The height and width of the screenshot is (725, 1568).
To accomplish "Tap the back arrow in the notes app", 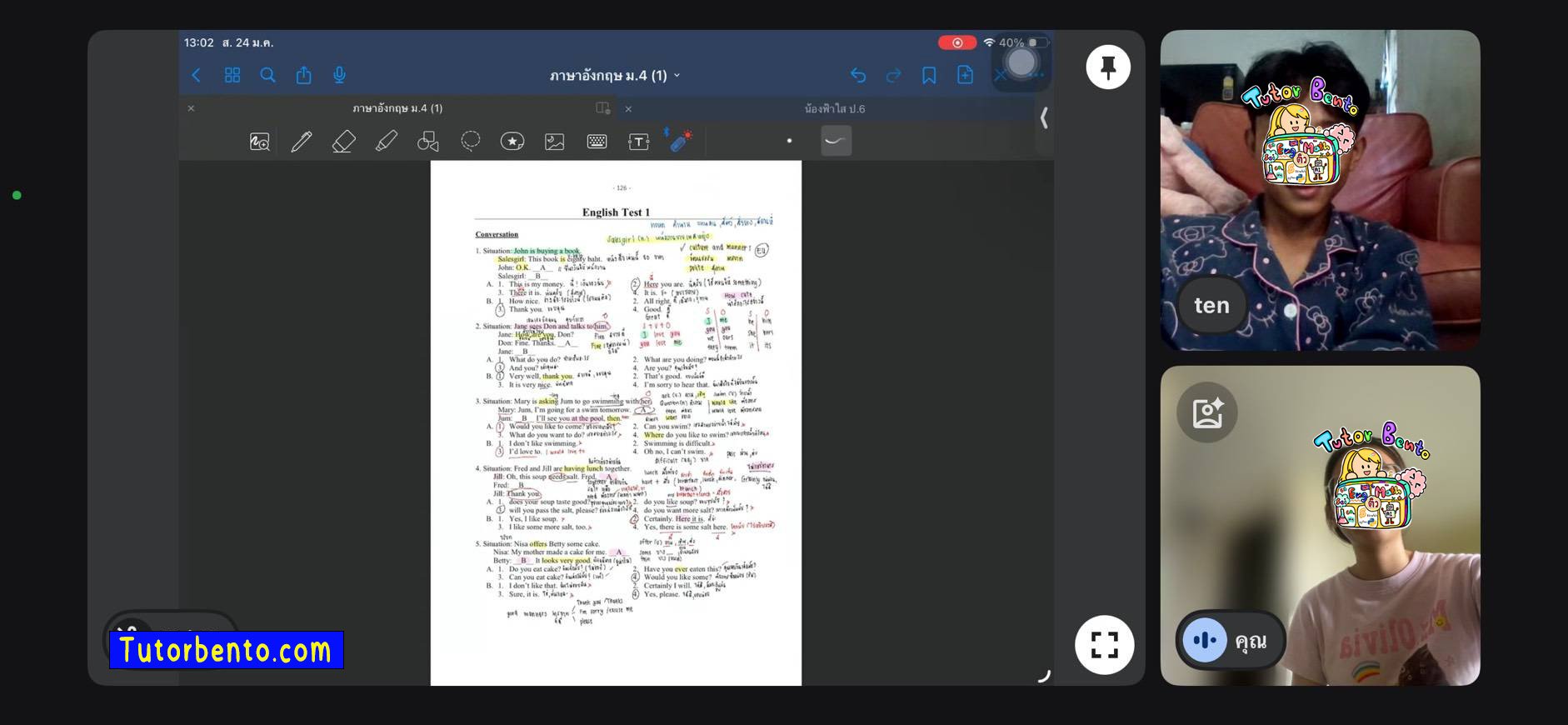I will (x=197, y=75).
